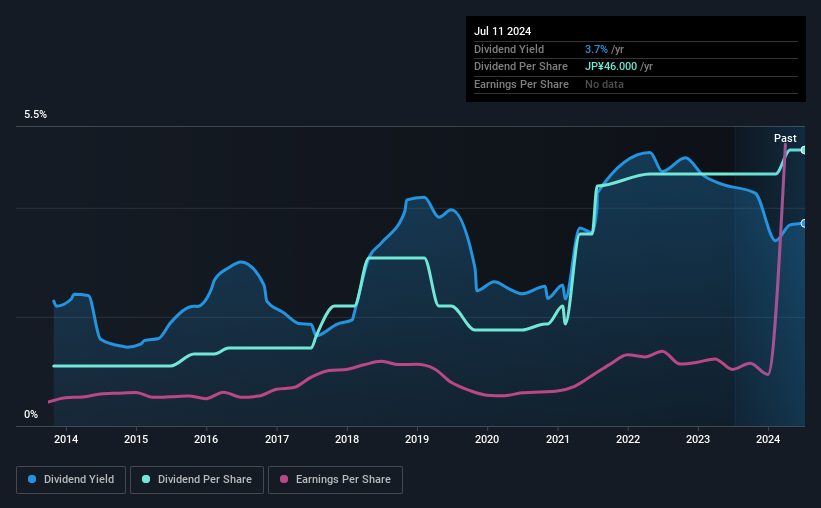Click the pink Earnings Per Share legend dot
Image resolution: width=821 pixels, height=508 pixels.
pos(284,479)
